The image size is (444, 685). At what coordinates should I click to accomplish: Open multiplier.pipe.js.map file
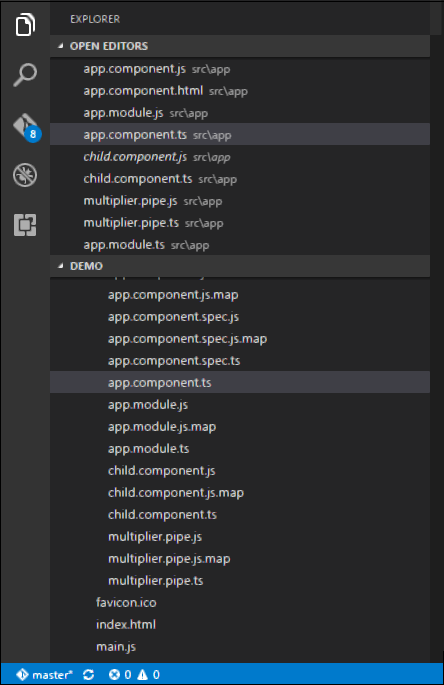(240, 558)
